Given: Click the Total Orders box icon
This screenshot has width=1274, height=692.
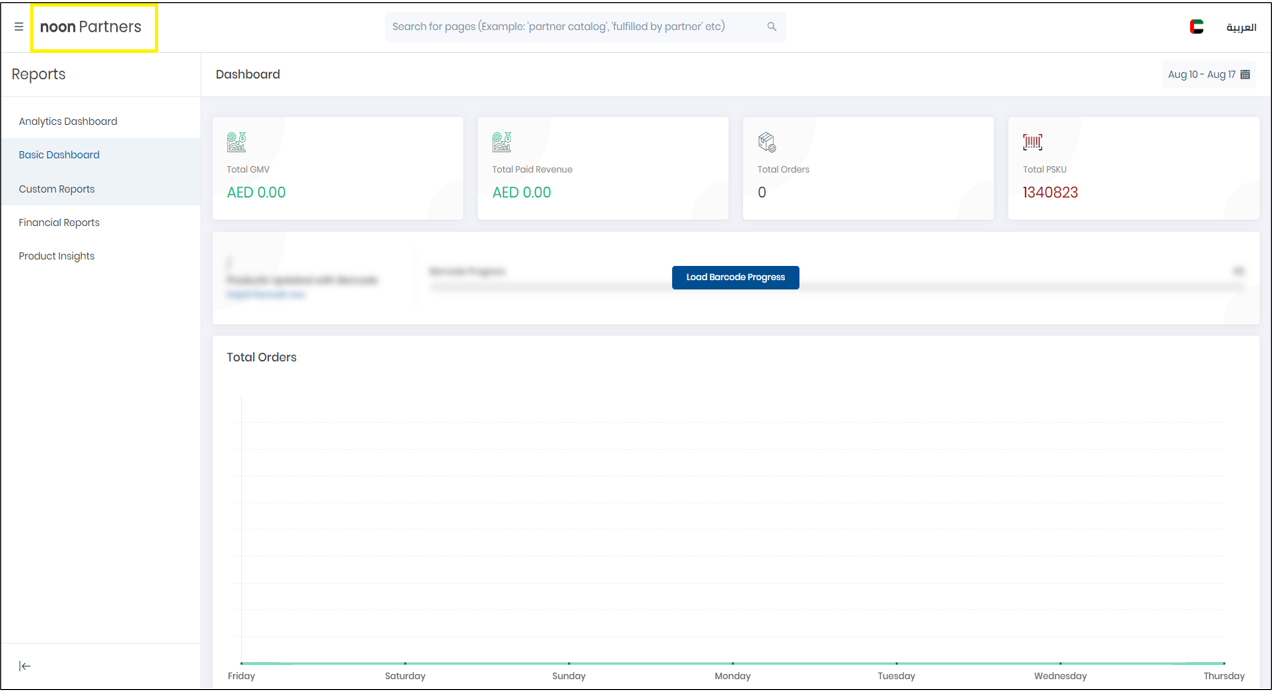Looking at the screenshot, I should (767, 142).
